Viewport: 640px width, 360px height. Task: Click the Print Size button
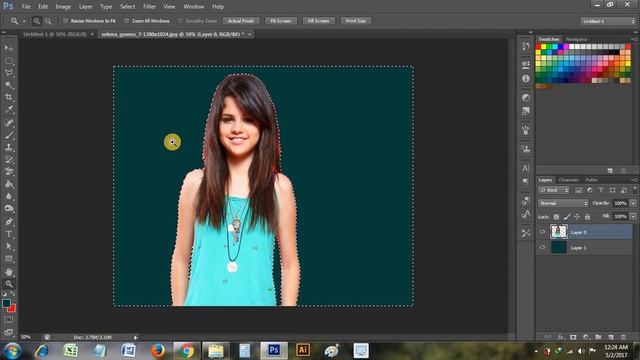[x=356, y=21]
